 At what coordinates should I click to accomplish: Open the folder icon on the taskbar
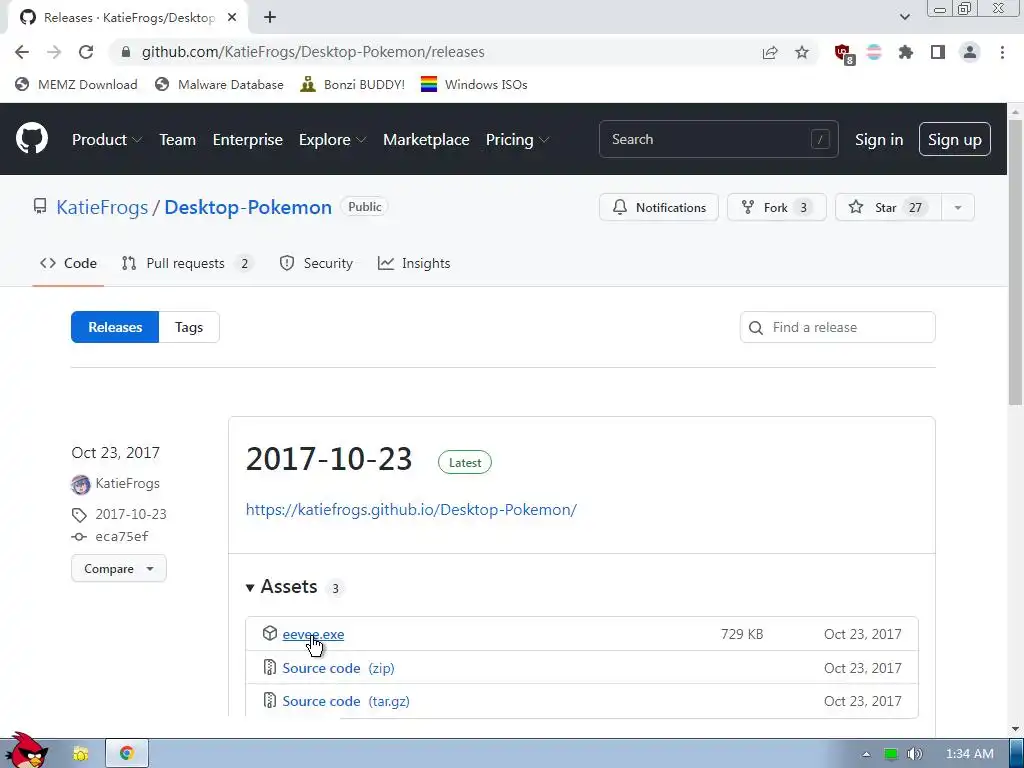(x=80, y=754)
